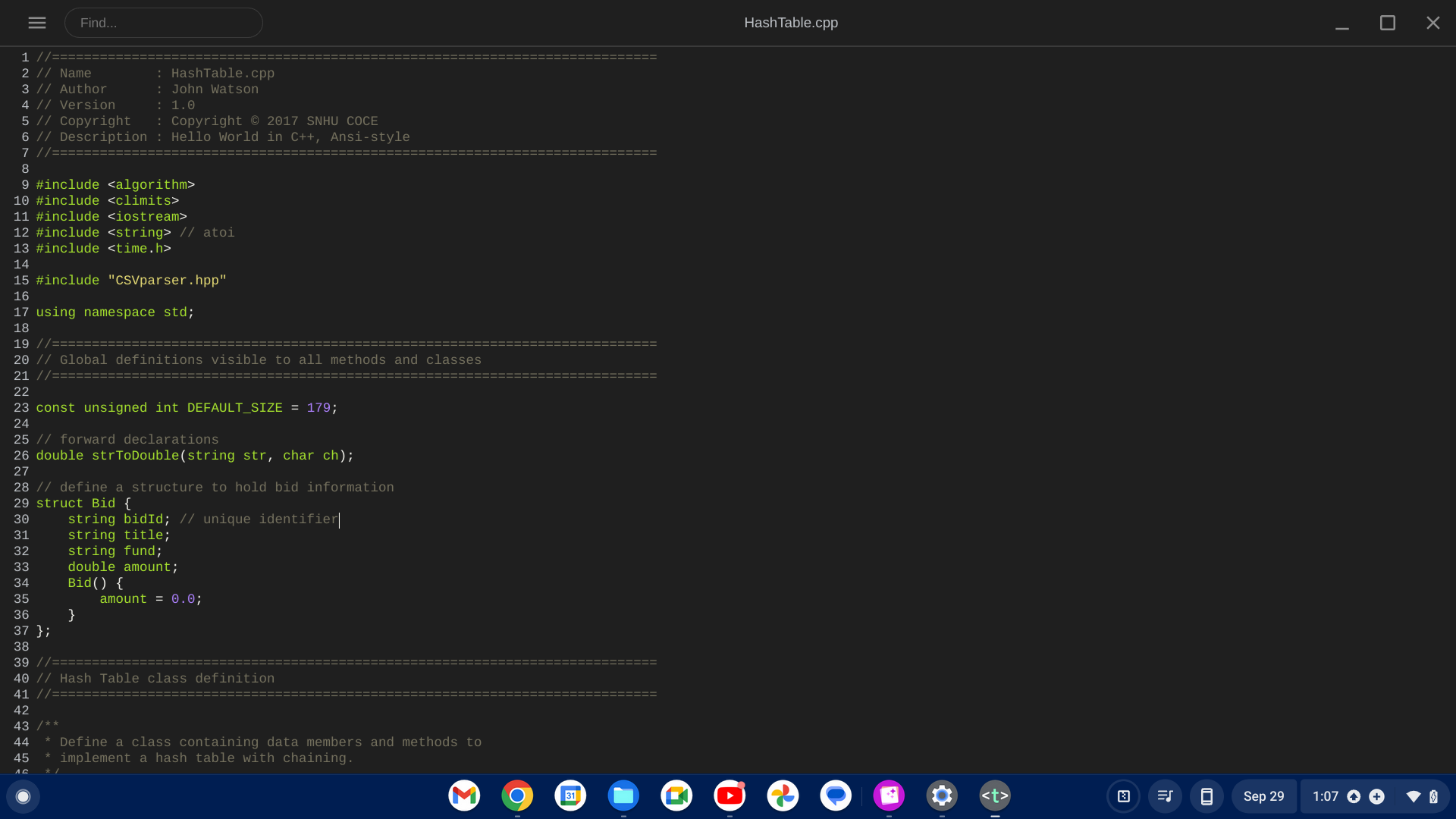Open the Messages app

point(836,796)
